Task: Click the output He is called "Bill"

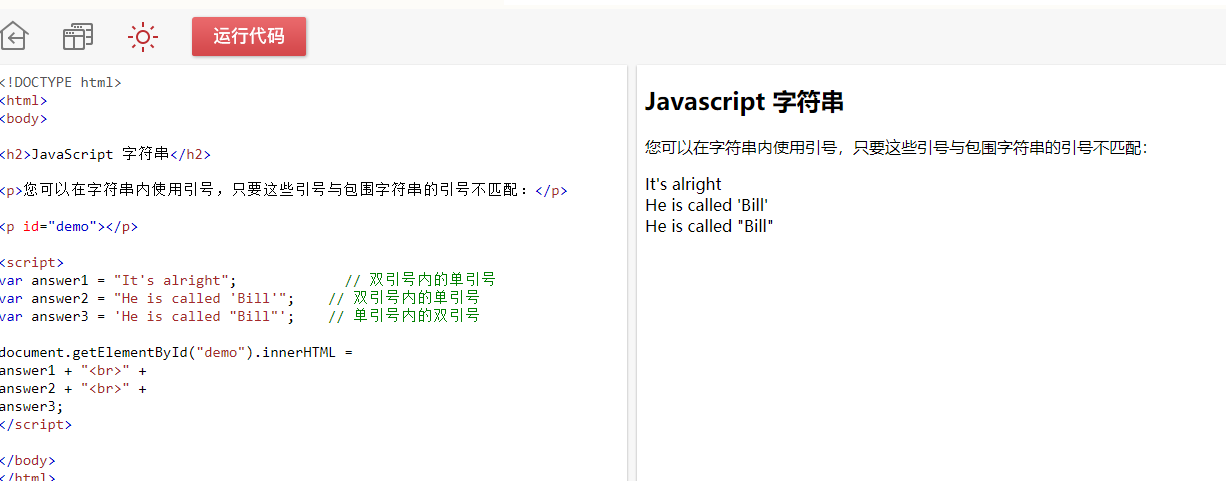Action: tap(709, 226)
